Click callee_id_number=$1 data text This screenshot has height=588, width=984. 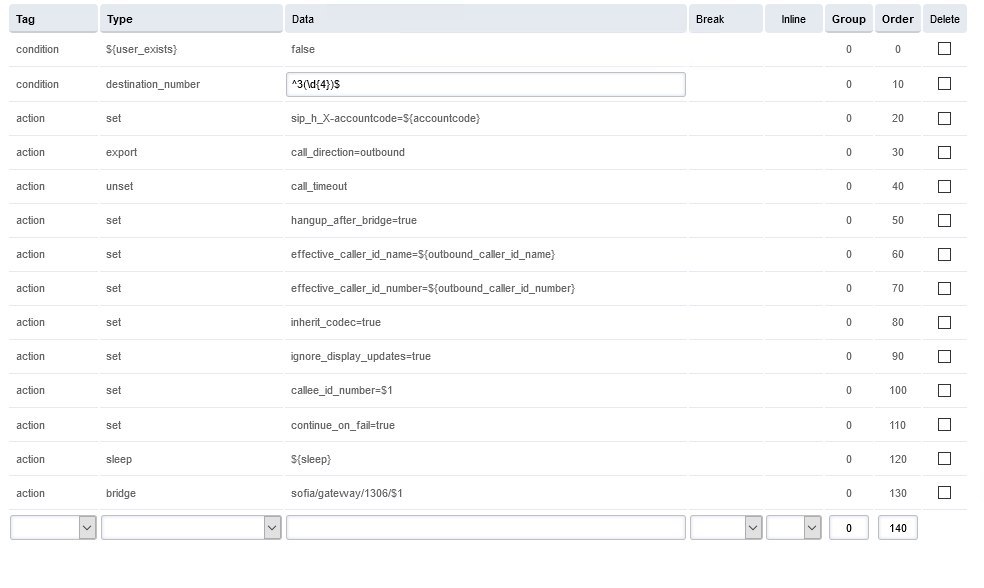tap(341, 390)
